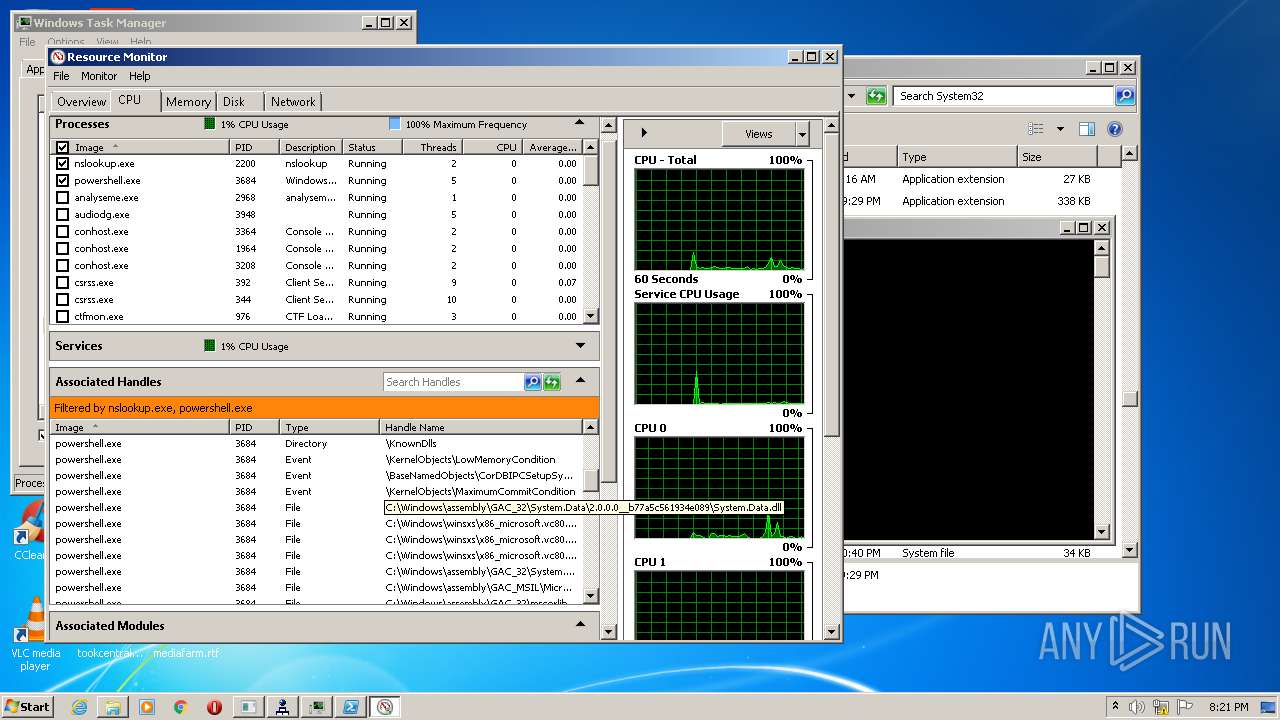Open Google Chrome from the taskbar
This screenshot has height=720, width=1280.
[x=181, y=707]
